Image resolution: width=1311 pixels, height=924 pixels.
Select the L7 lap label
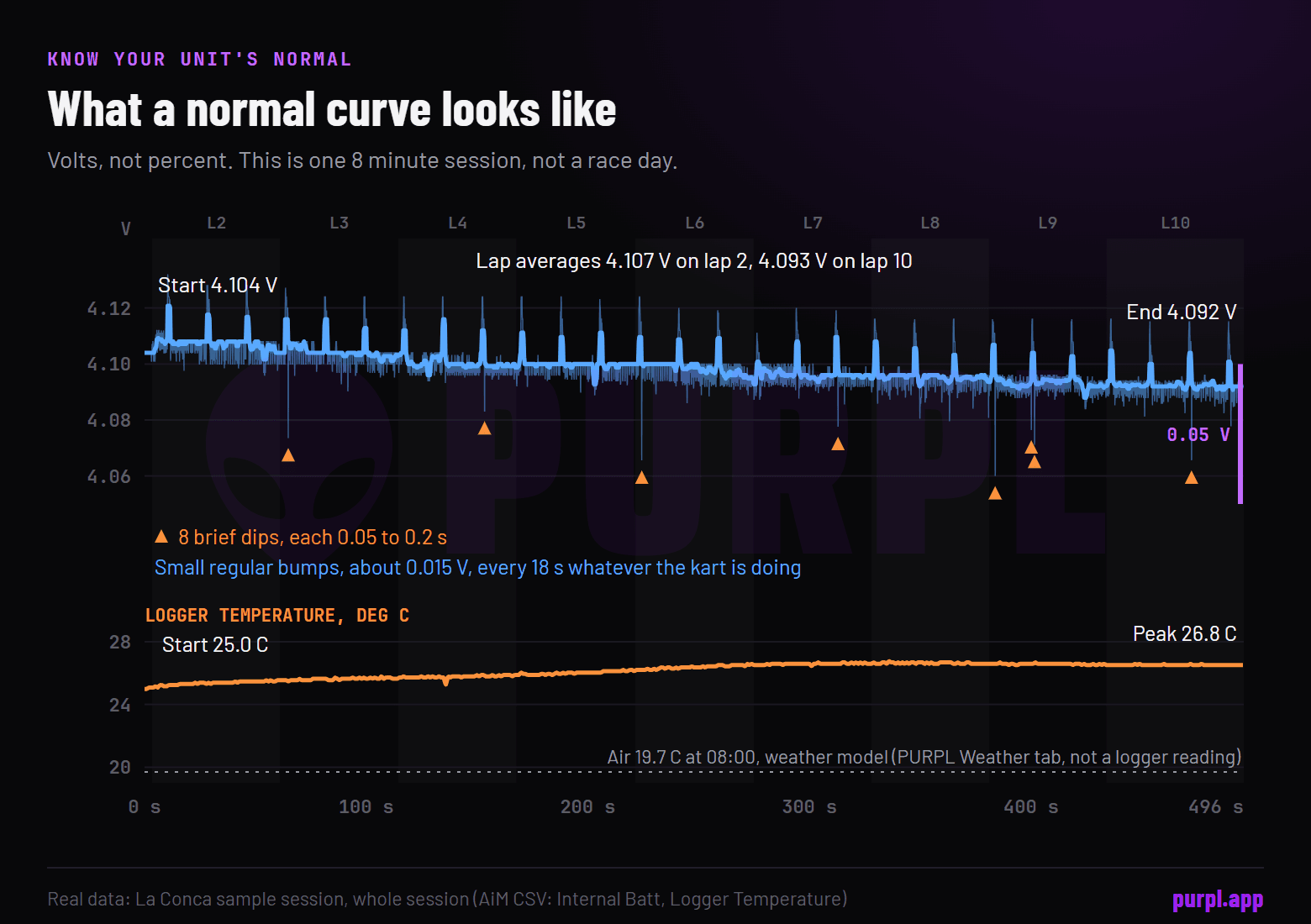(813, 223)
